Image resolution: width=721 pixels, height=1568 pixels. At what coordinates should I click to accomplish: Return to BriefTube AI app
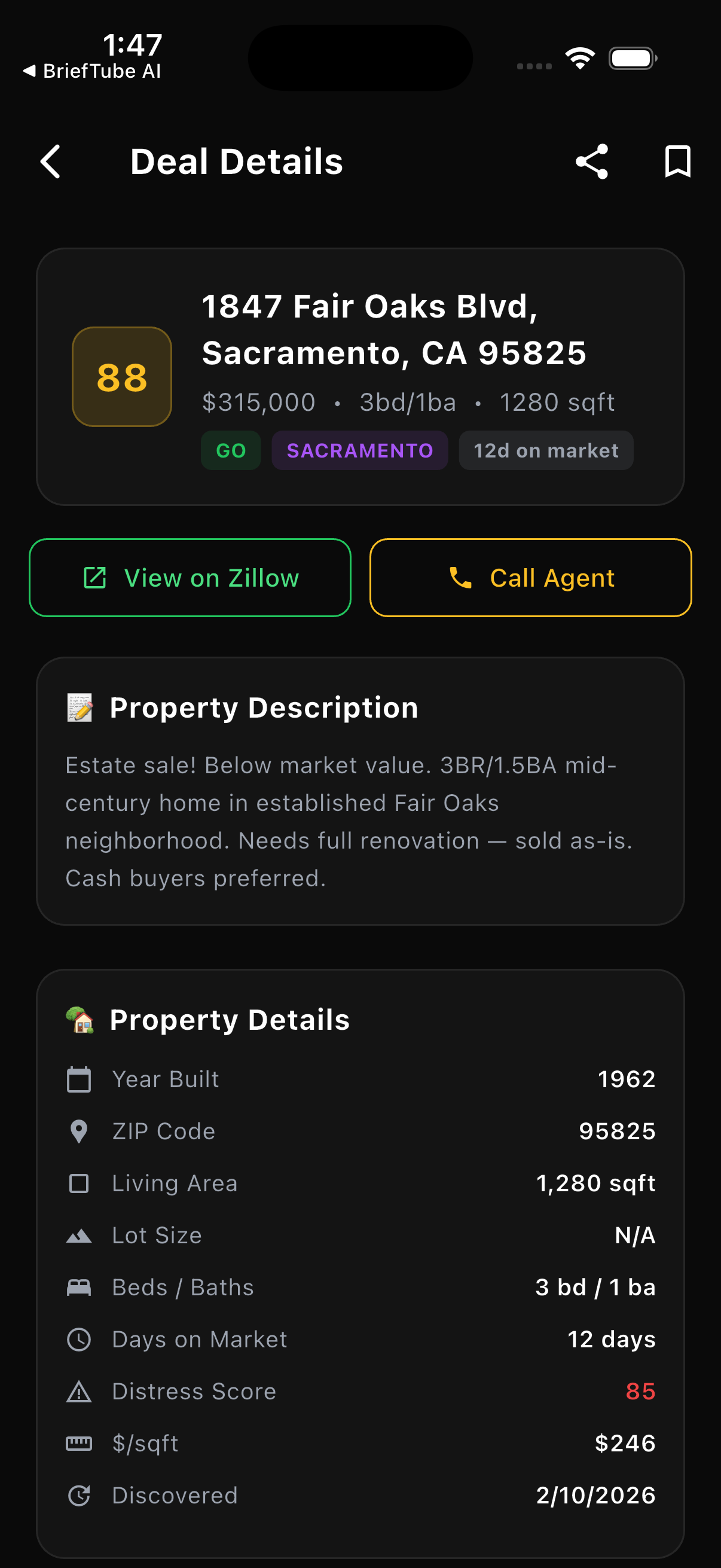(x=93, y=71)
